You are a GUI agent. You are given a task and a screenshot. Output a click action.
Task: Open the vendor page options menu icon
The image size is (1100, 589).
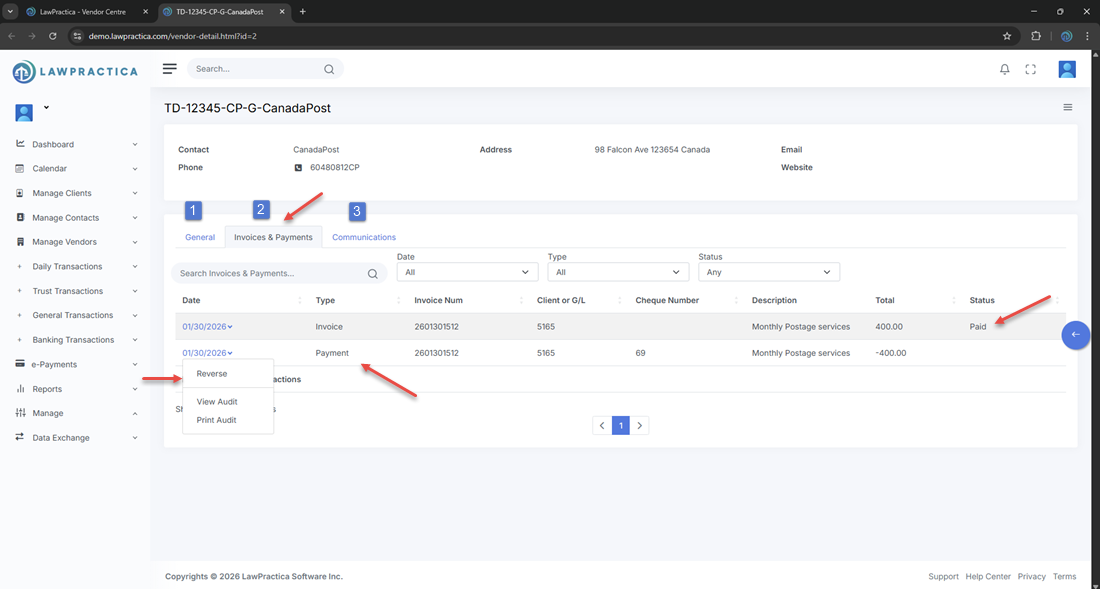coord(1067,107)
